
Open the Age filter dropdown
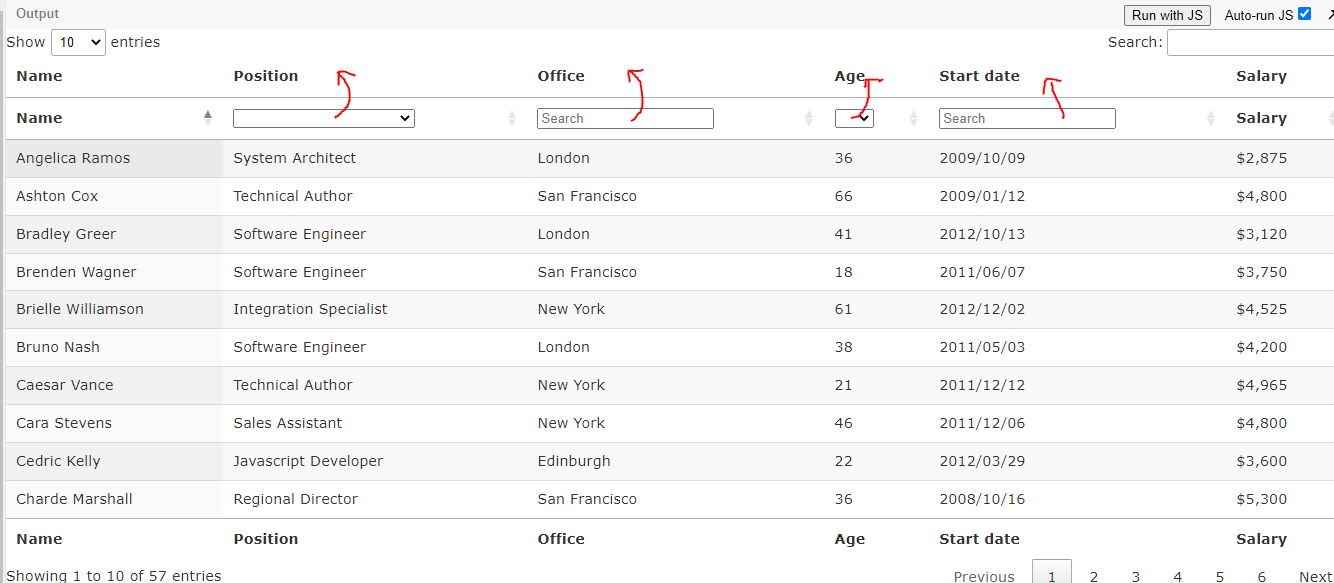coord(854,117)
